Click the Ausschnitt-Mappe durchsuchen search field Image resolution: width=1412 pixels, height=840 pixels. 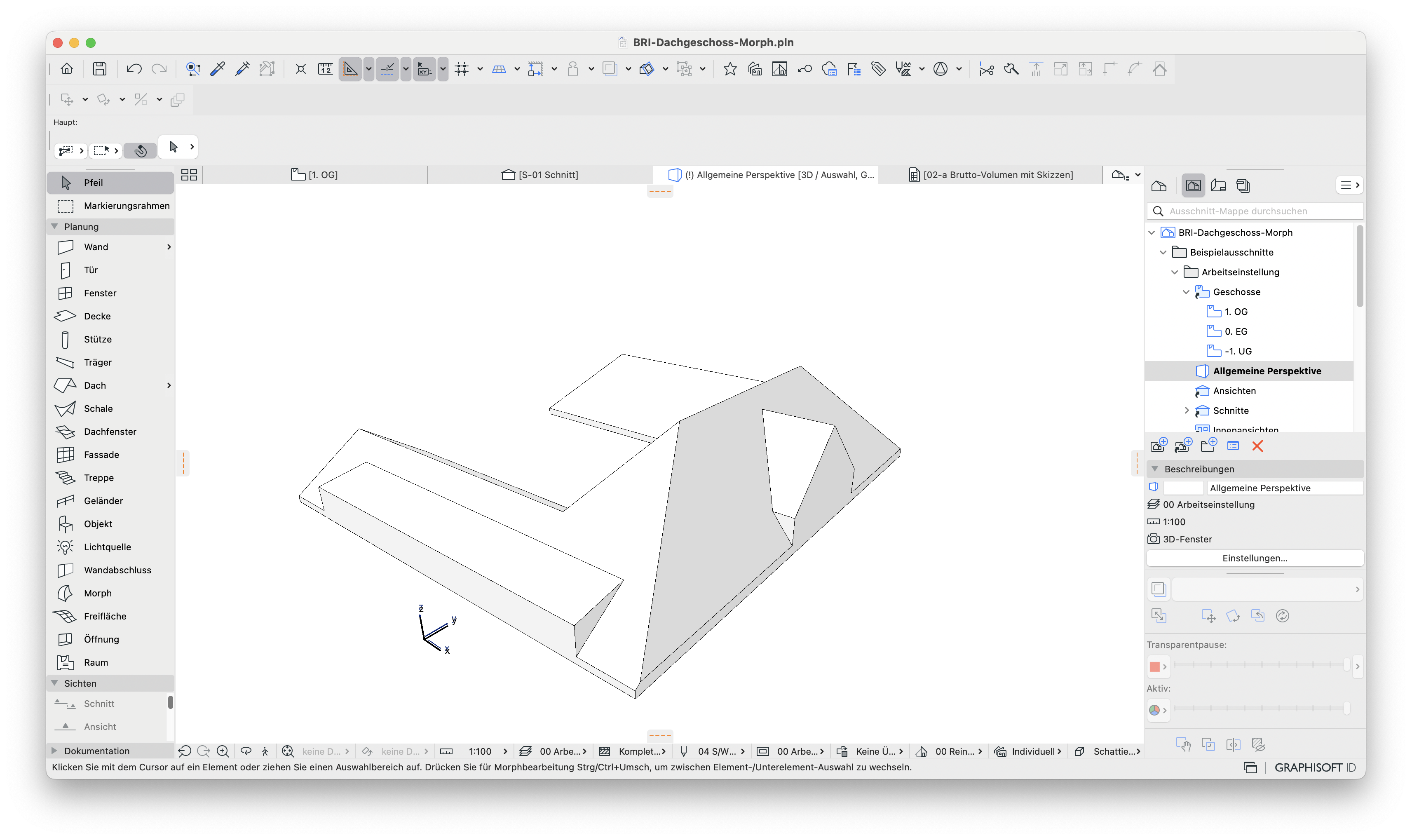tap(1255, 211)
